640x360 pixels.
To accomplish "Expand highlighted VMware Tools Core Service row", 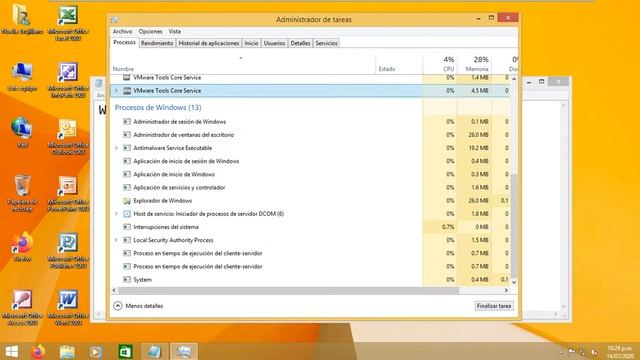I will coord(116,91).
